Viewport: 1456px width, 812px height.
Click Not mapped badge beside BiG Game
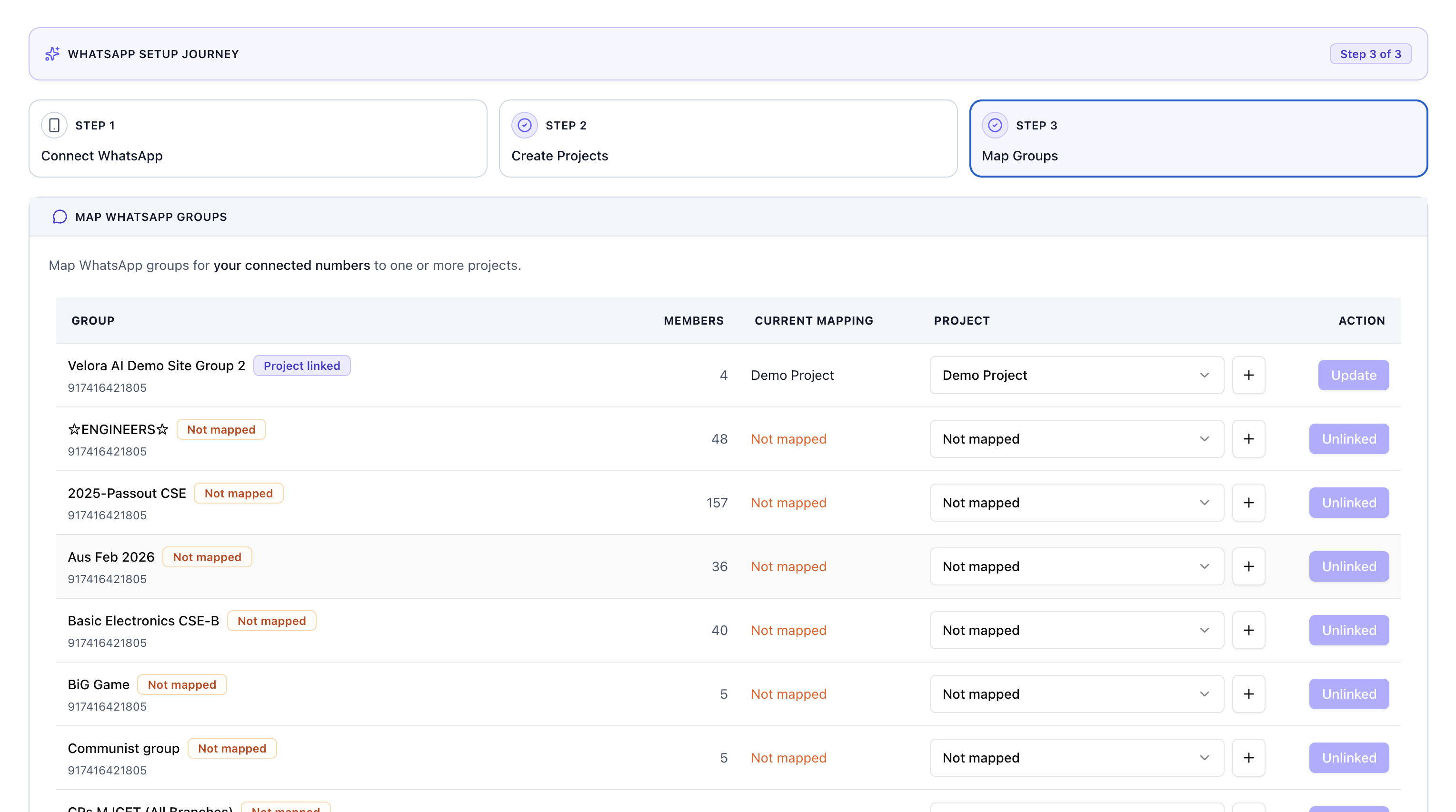point(182,685)
